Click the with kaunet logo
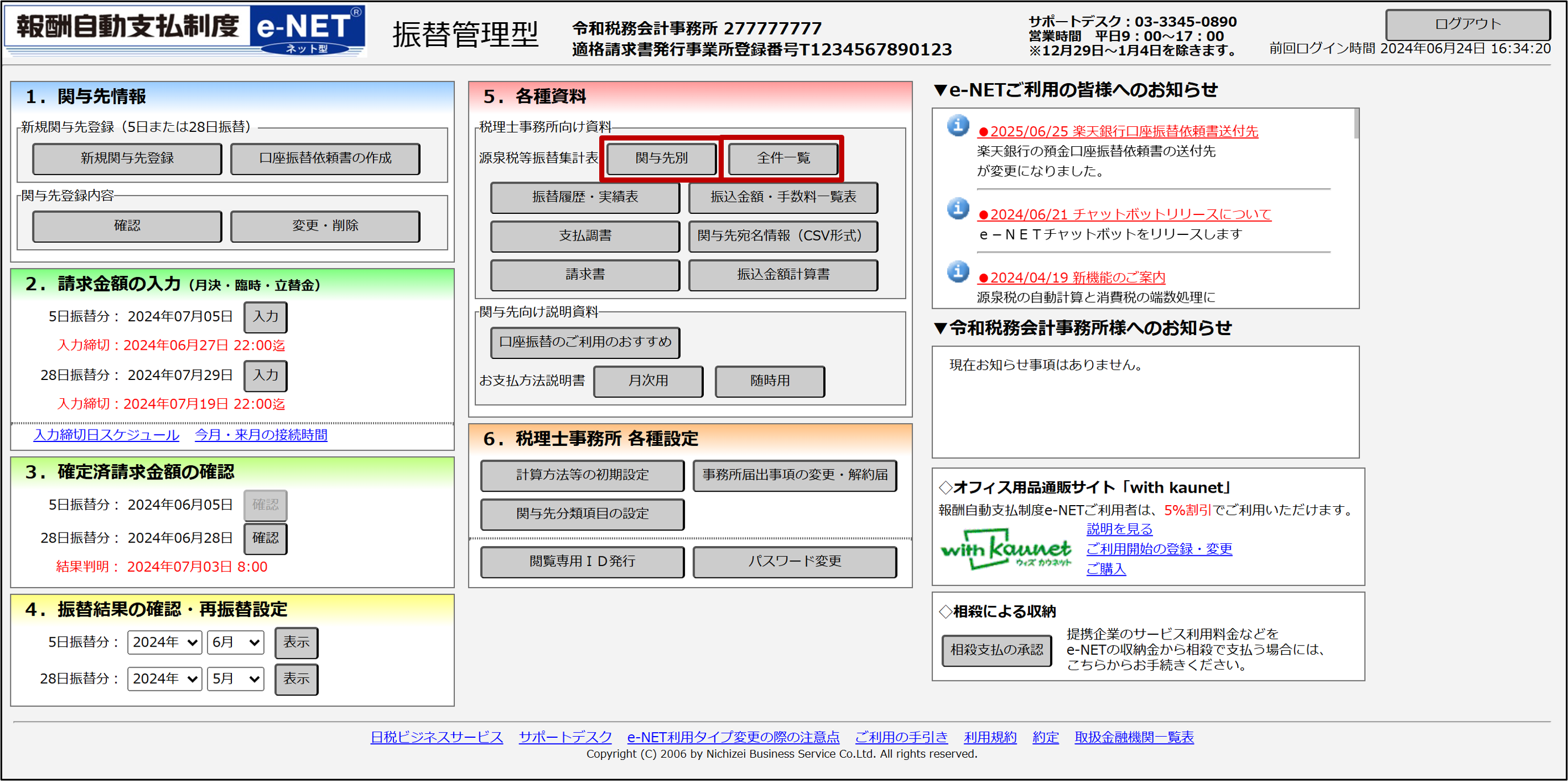This screenshot has height=781, width=1568. click(1006, 550)
